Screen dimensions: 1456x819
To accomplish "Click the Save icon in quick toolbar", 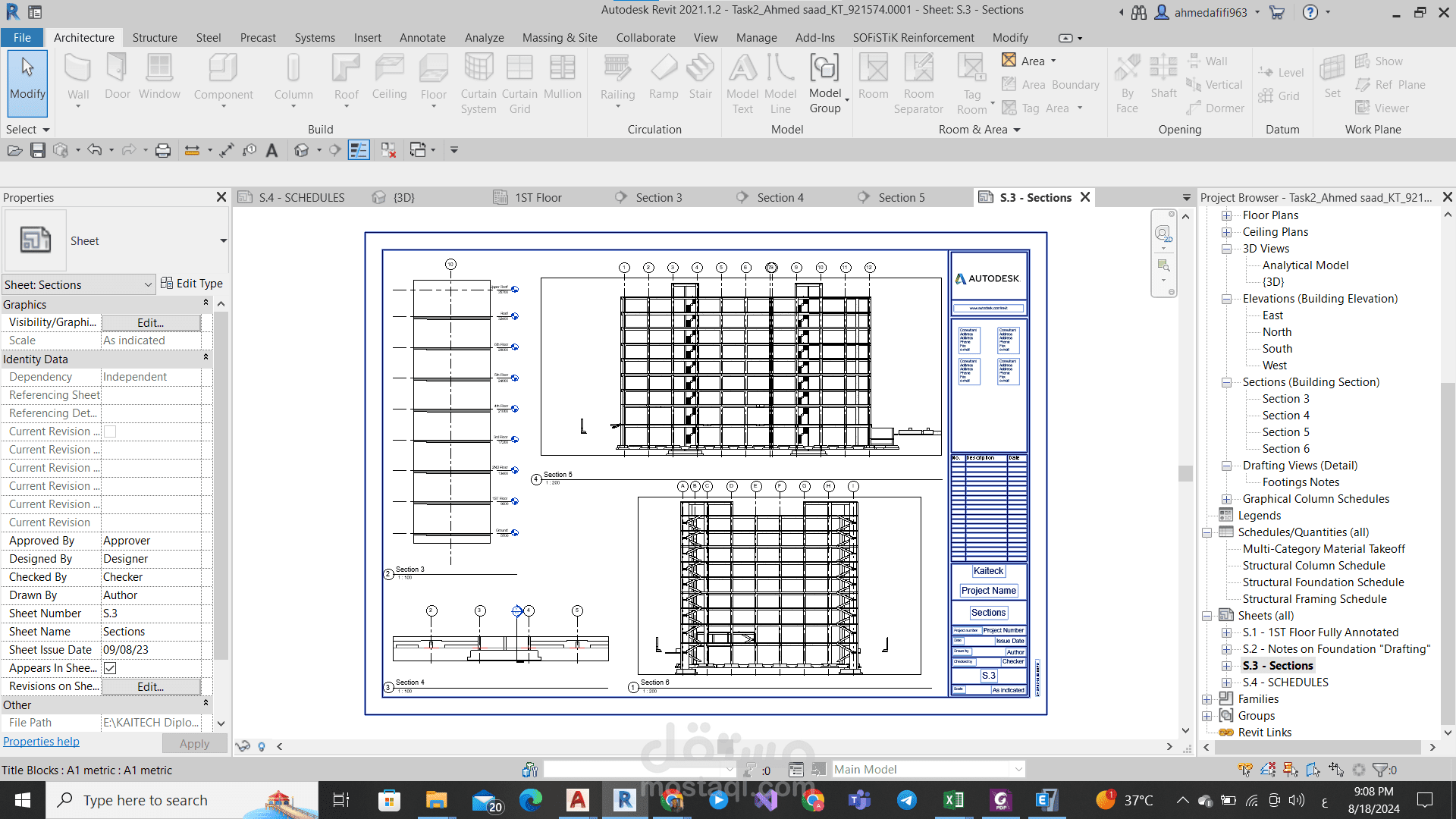I will tap(38, 150).
